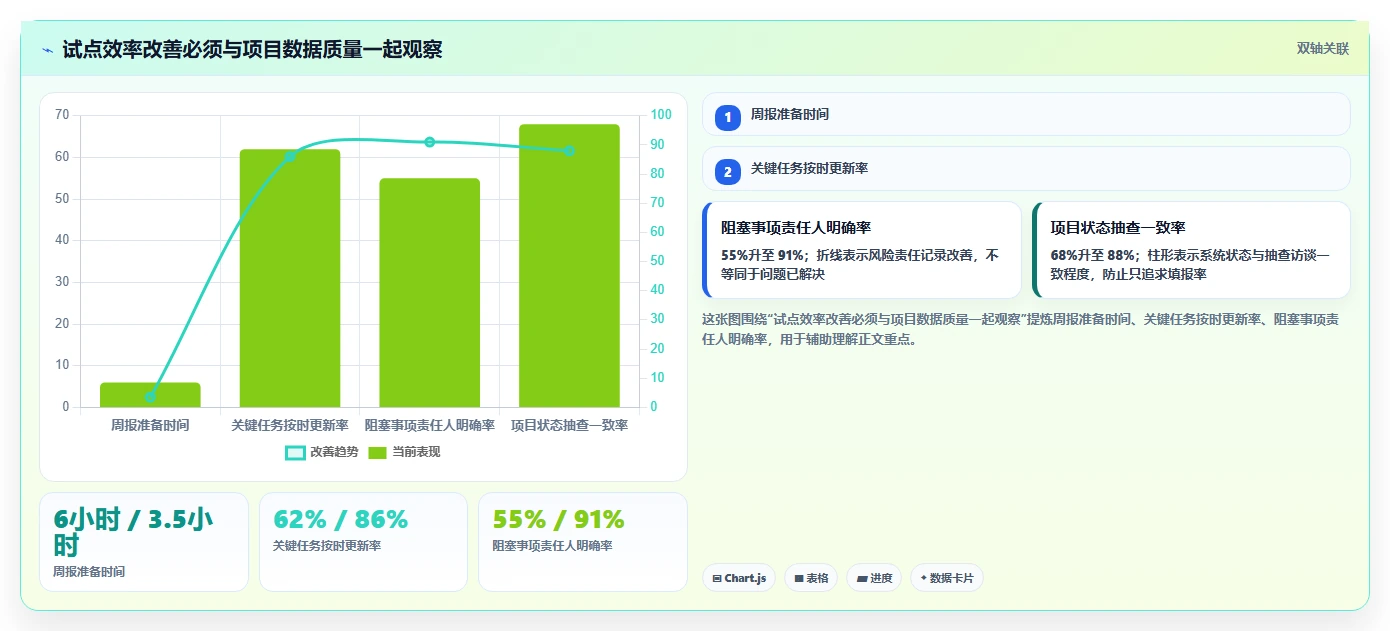The image size is (1390, 631).
Task: Click line point on 关键任务按时更新率 bar
Action: click(290, 156)
